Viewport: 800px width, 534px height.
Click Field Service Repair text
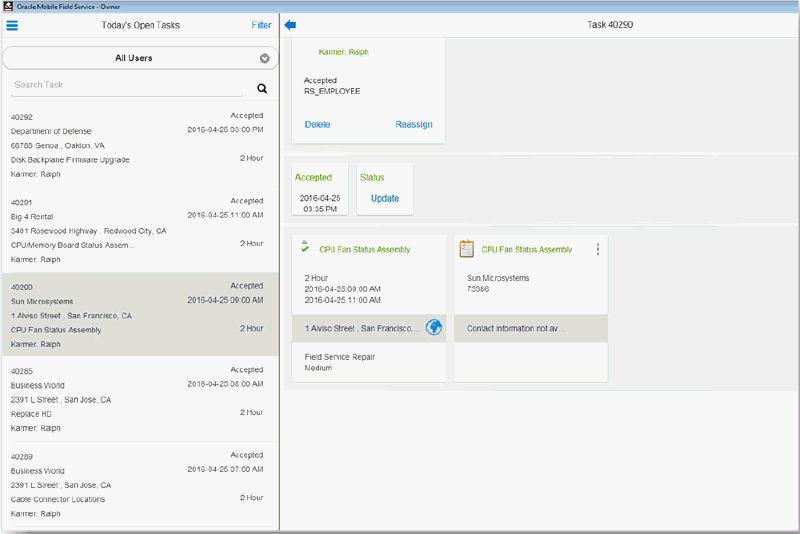340,357
